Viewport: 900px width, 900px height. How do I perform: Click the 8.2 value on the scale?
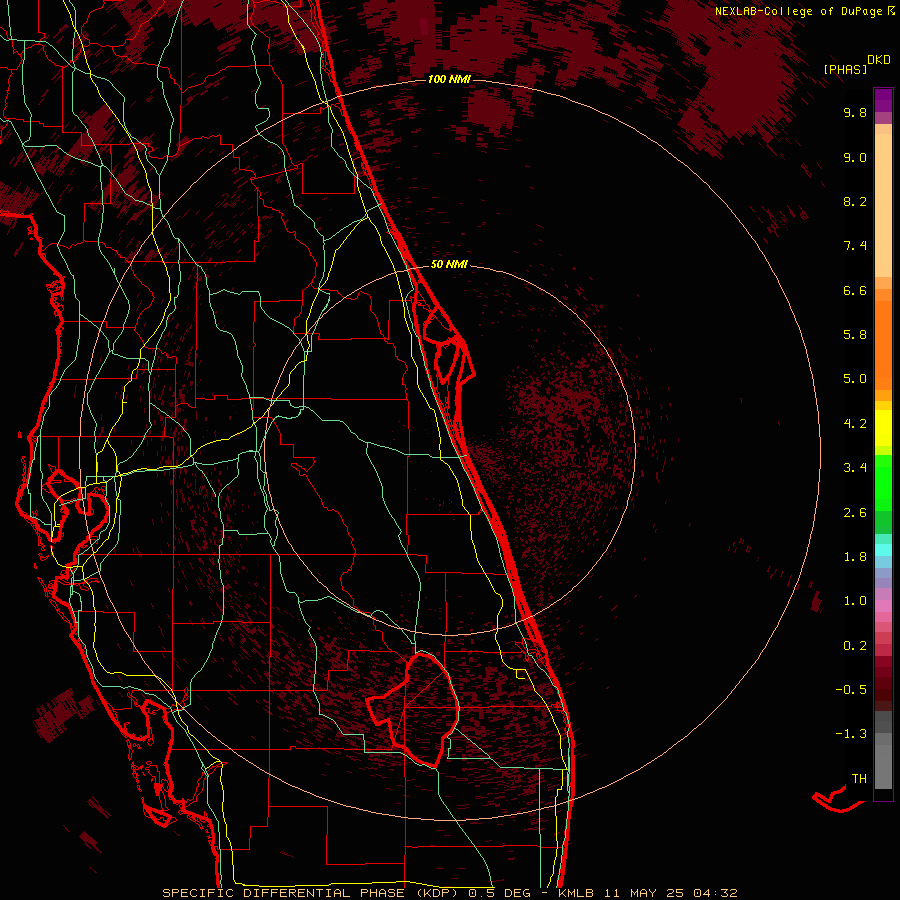[855, 201]
